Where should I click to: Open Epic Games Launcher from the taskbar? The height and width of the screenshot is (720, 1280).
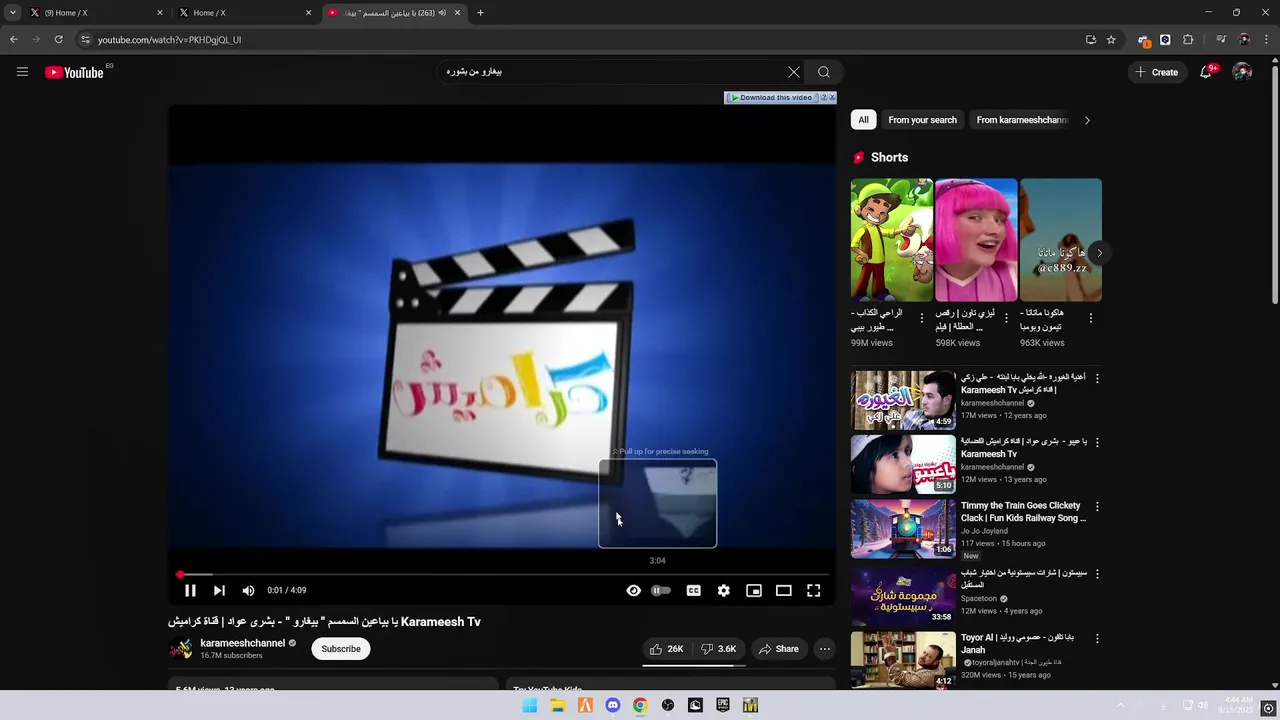723,705
